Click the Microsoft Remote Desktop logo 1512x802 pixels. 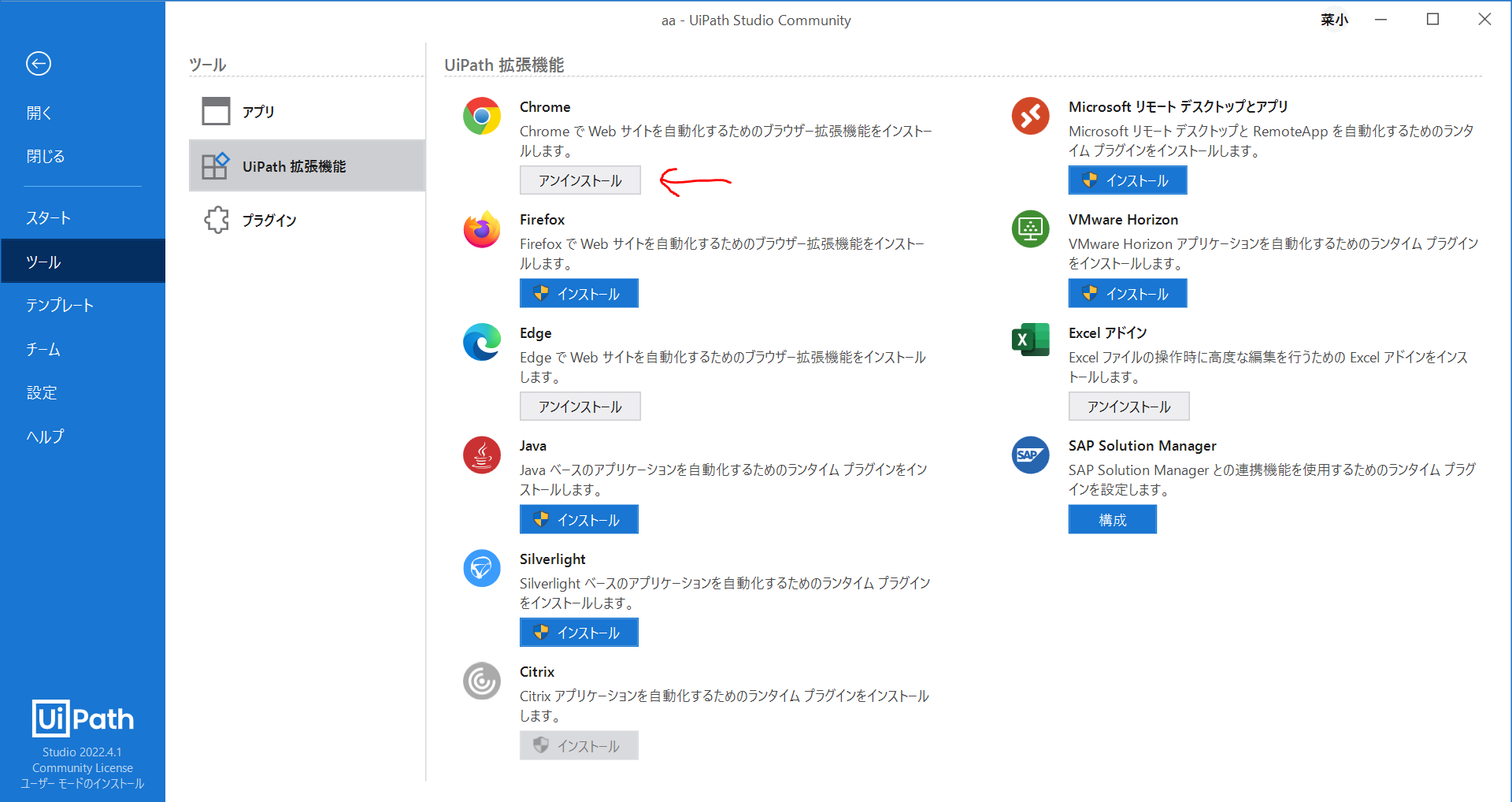pos(1031,117)
